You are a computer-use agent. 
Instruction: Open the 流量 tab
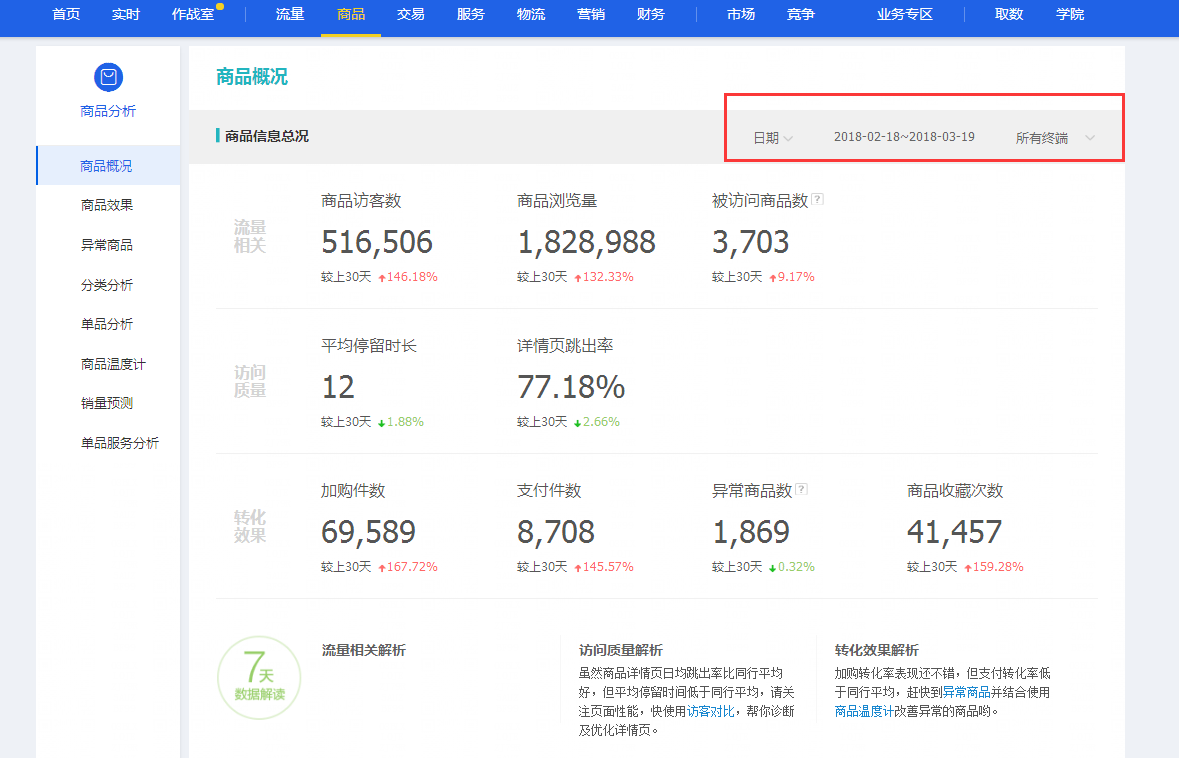click(290, 14)
